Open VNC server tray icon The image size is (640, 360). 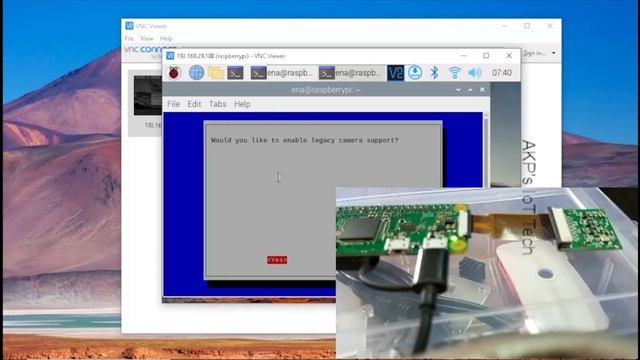(396, 73)
